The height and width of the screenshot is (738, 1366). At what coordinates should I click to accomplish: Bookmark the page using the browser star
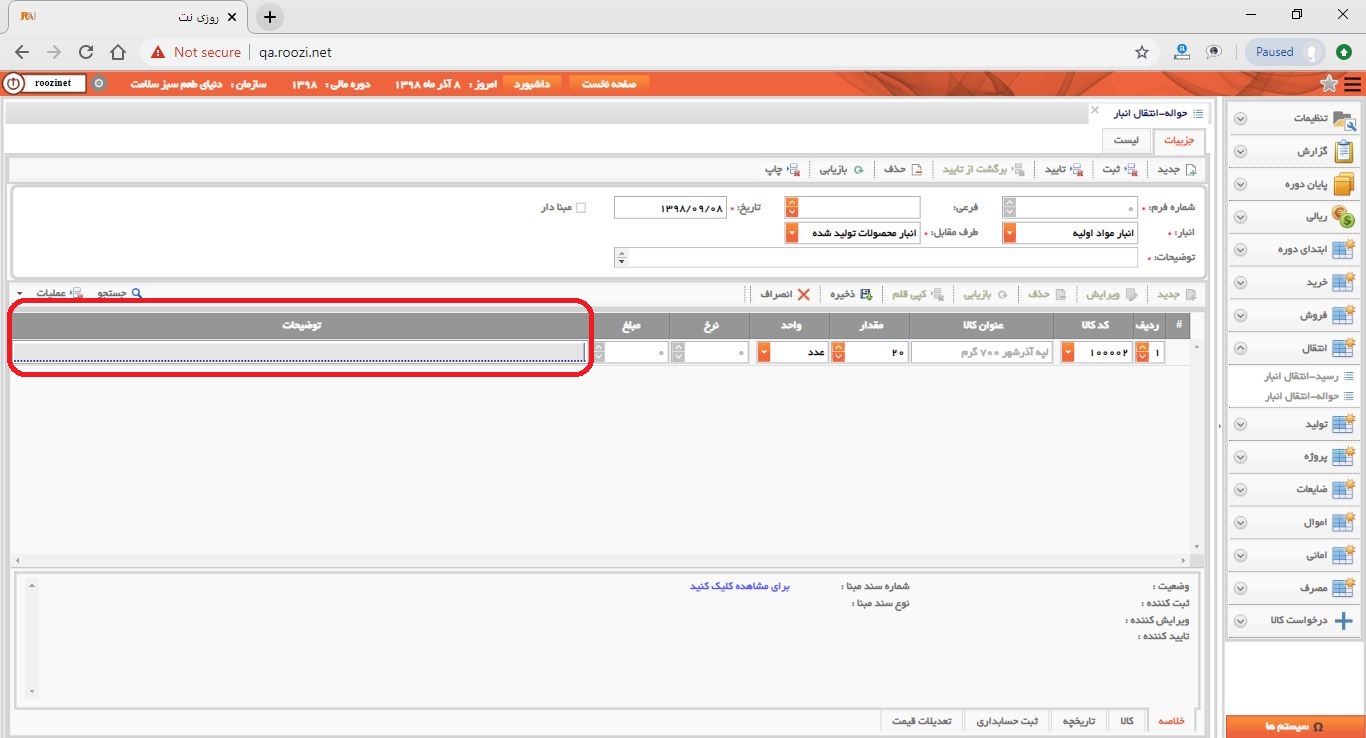pyautogui.click(x=1142, y=52)
